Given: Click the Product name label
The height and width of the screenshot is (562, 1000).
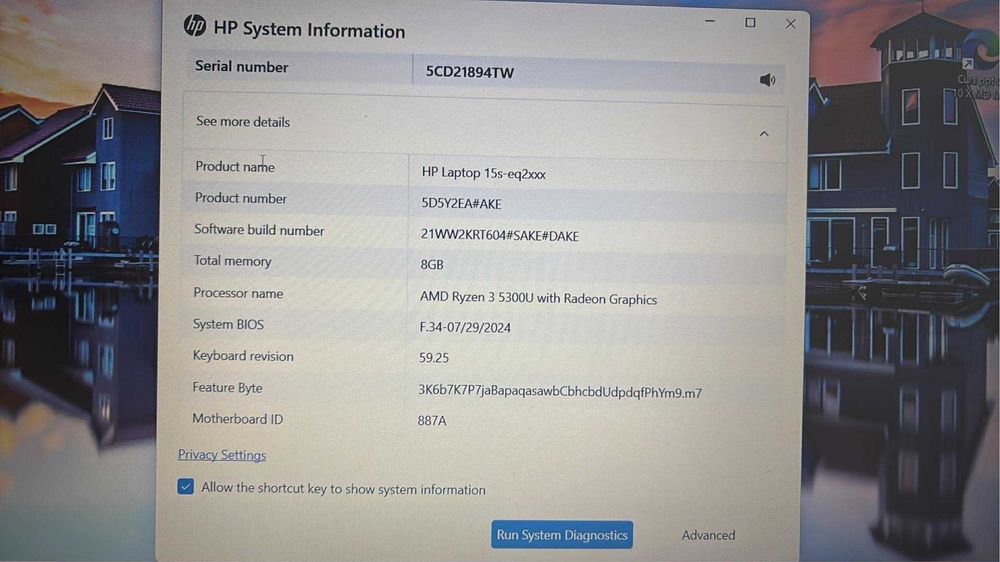Looking at the screenshot, I should click(x=235, y=166).
